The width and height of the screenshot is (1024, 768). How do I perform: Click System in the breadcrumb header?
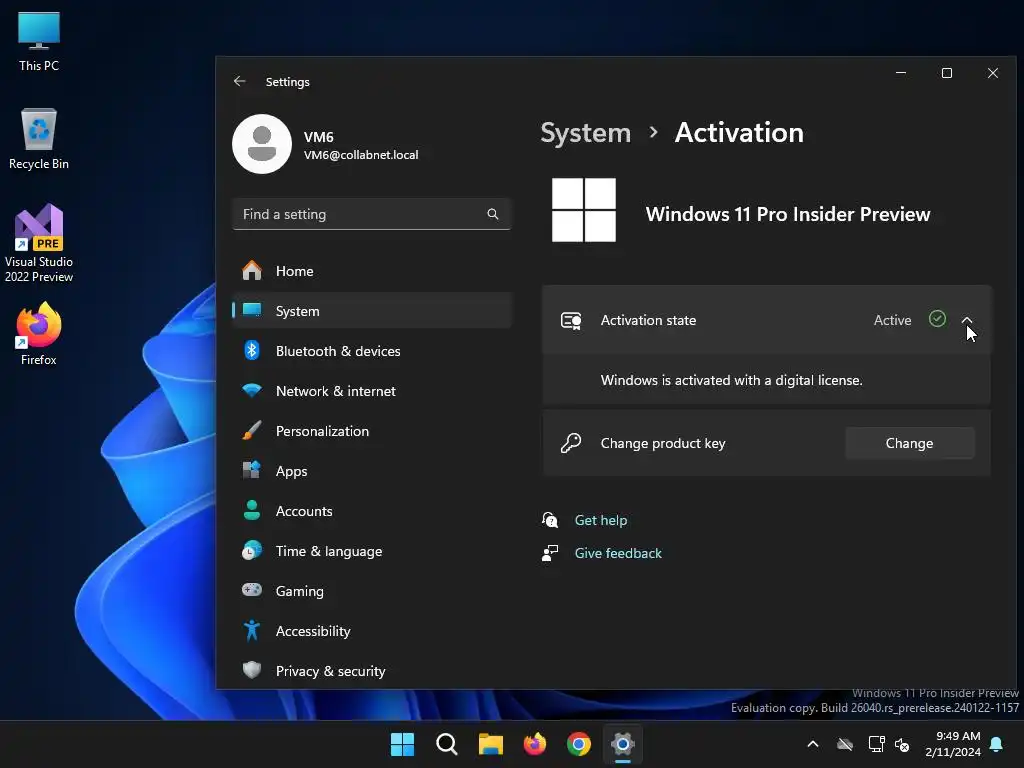pos(586,133)
